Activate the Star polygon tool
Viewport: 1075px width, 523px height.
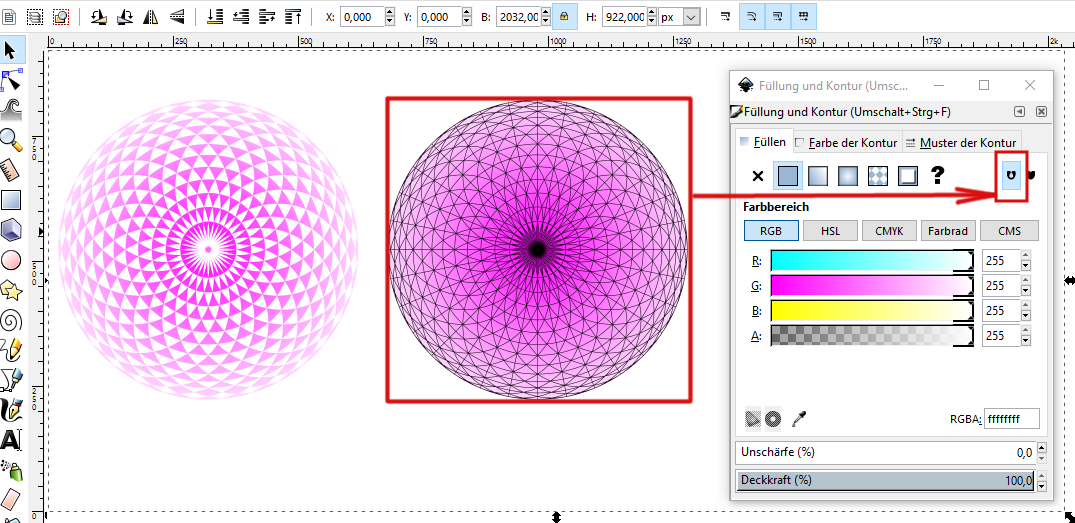[x=11, y=290]
